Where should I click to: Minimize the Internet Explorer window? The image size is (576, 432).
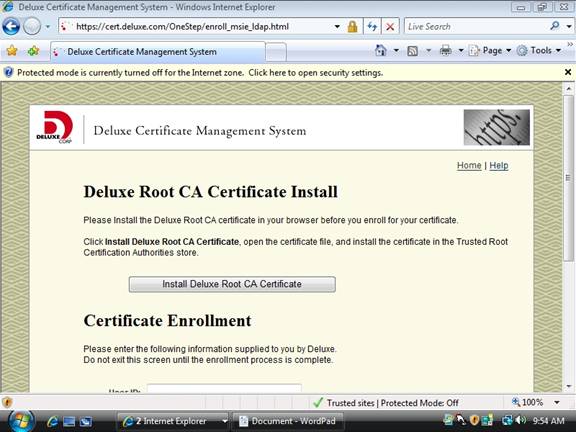click(x=521, y=7)
